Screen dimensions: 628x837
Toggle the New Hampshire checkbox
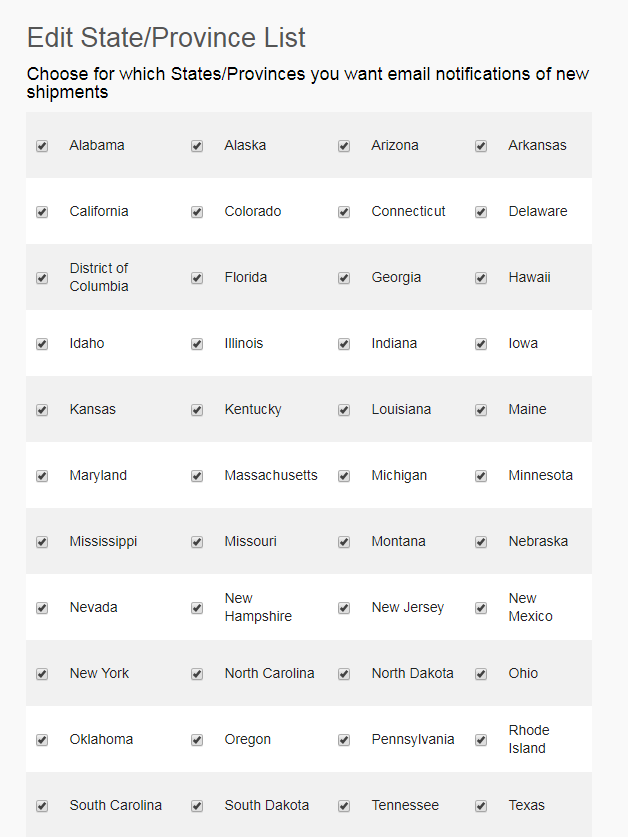[197, 608]
